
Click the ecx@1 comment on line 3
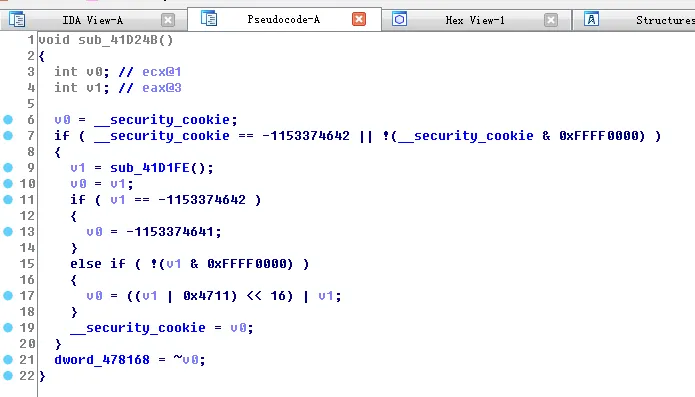pos(161,72)
